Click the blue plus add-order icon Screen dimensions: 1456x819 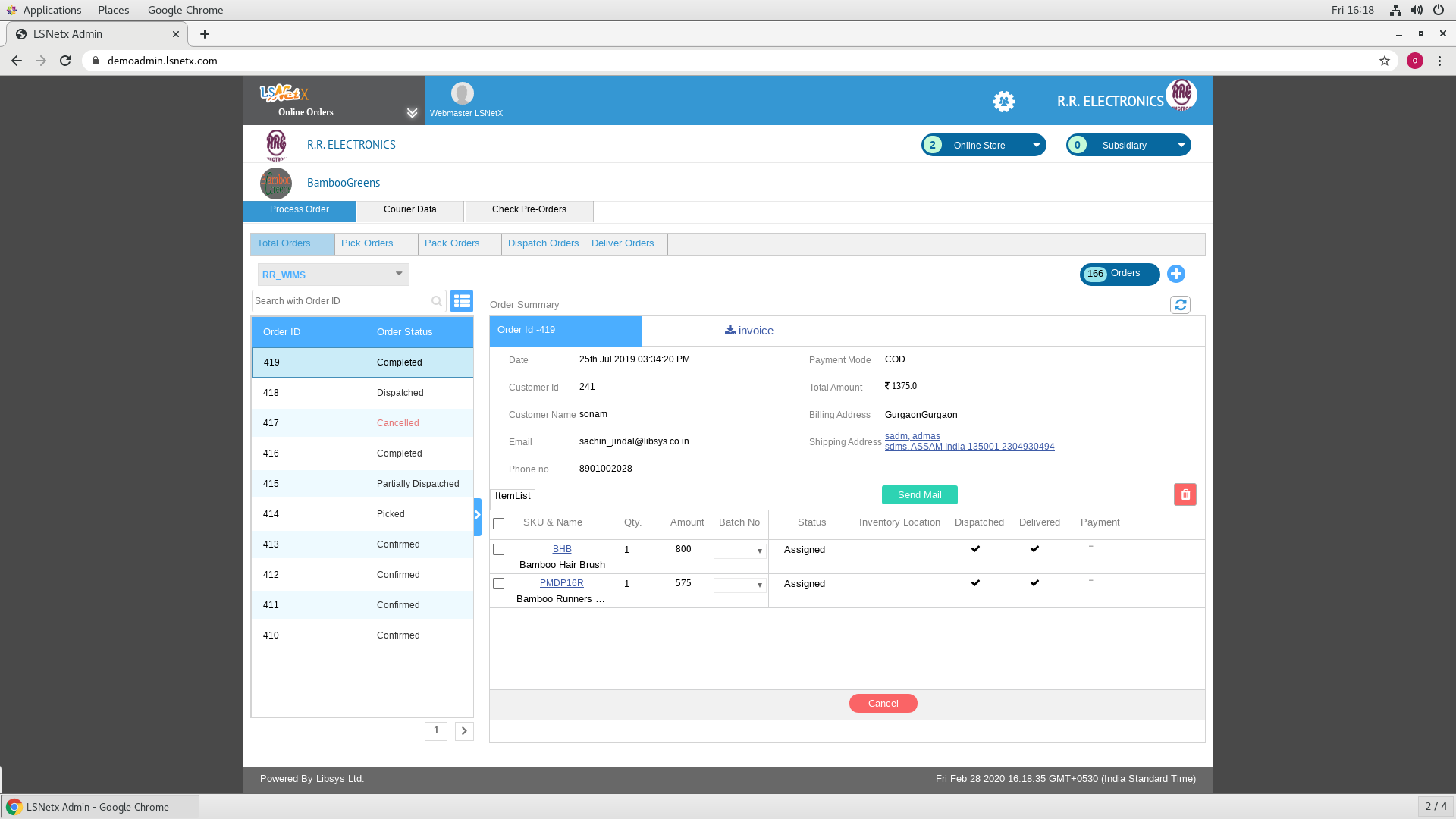[x=1176, y=274]
